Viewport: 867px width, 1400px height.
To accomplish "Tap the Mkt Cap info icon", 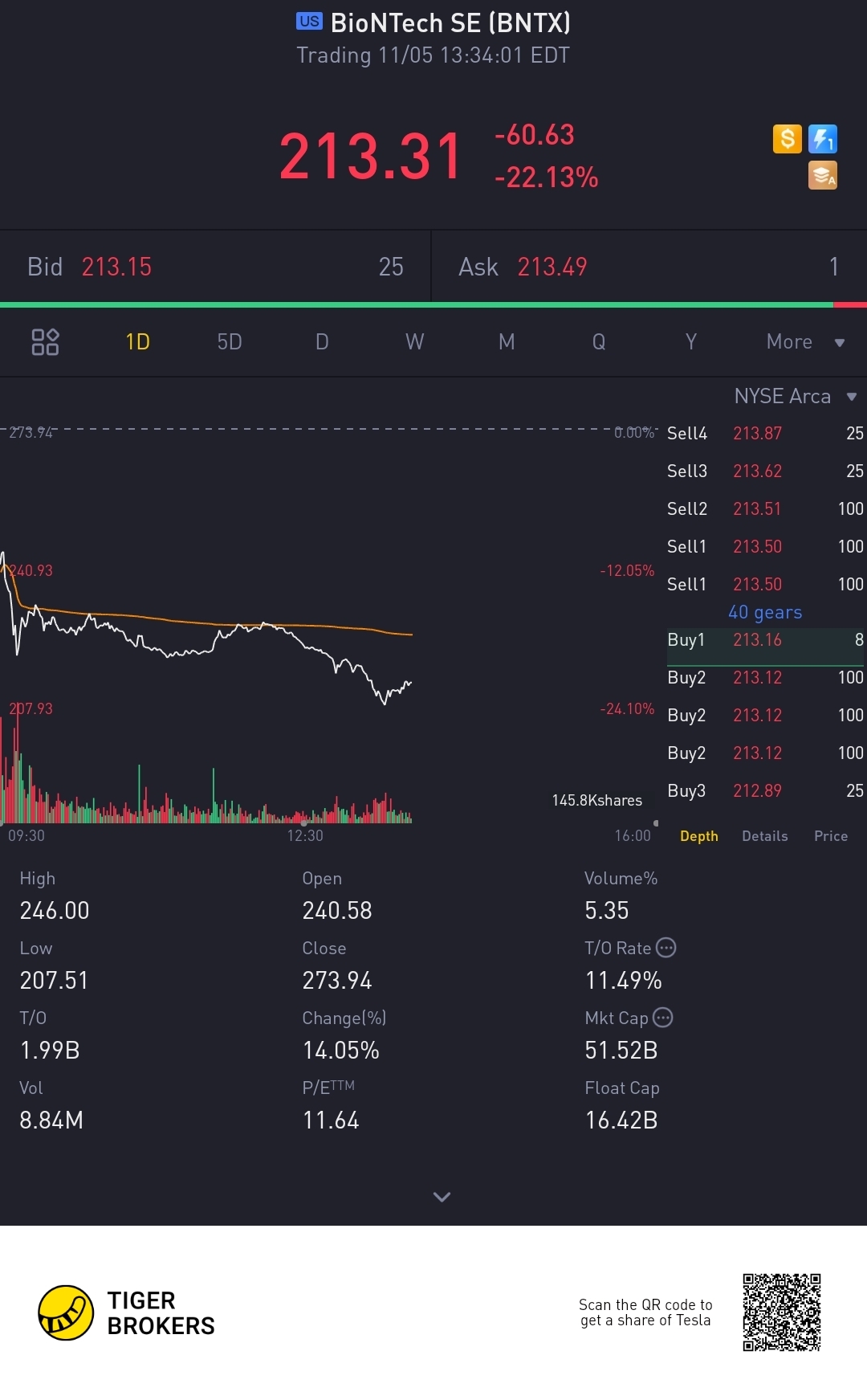I will [662, 1018].
